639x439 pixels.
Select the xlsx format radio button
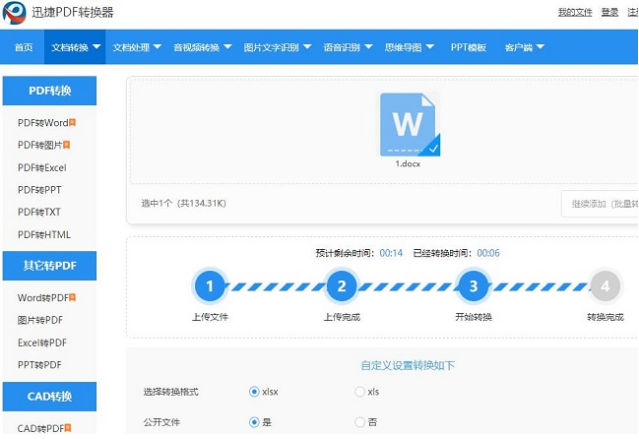(x=254, y=392)
